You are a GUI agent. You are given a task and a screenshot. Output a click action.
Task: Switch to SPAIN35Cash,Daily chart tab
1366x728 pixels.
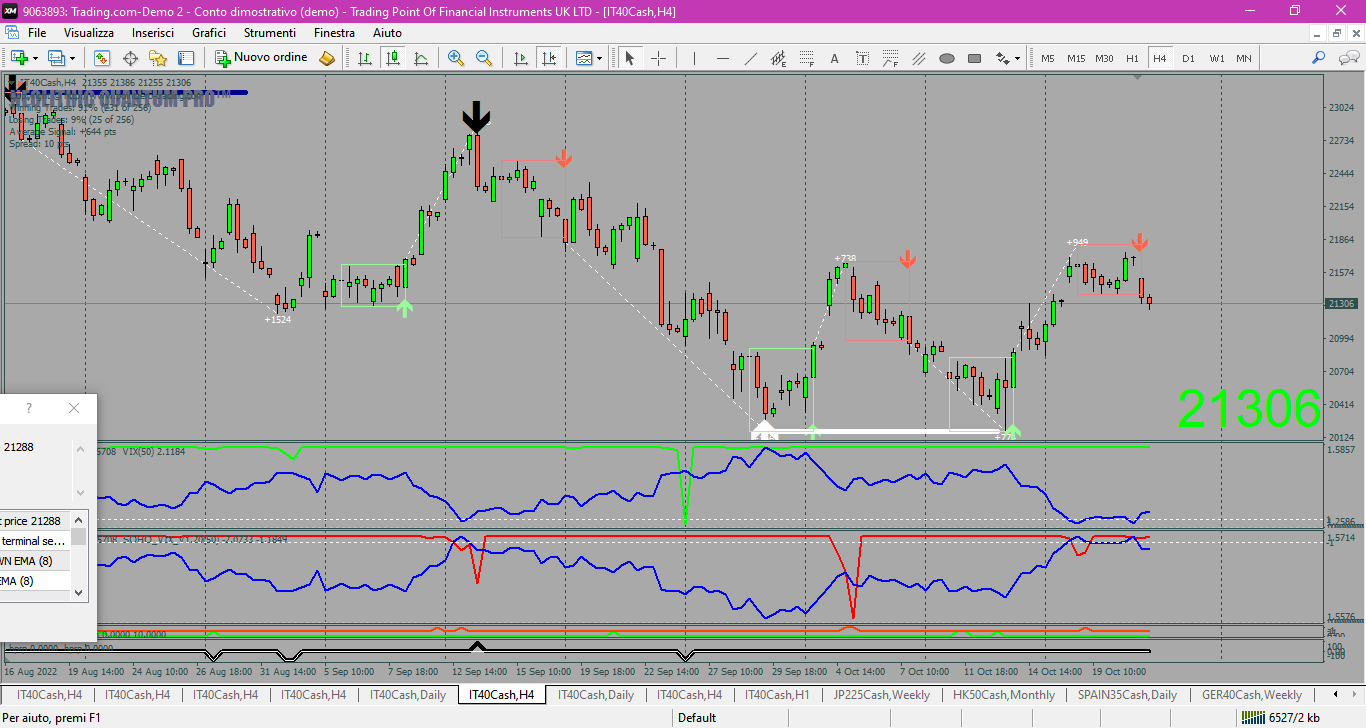point(1128,694)
